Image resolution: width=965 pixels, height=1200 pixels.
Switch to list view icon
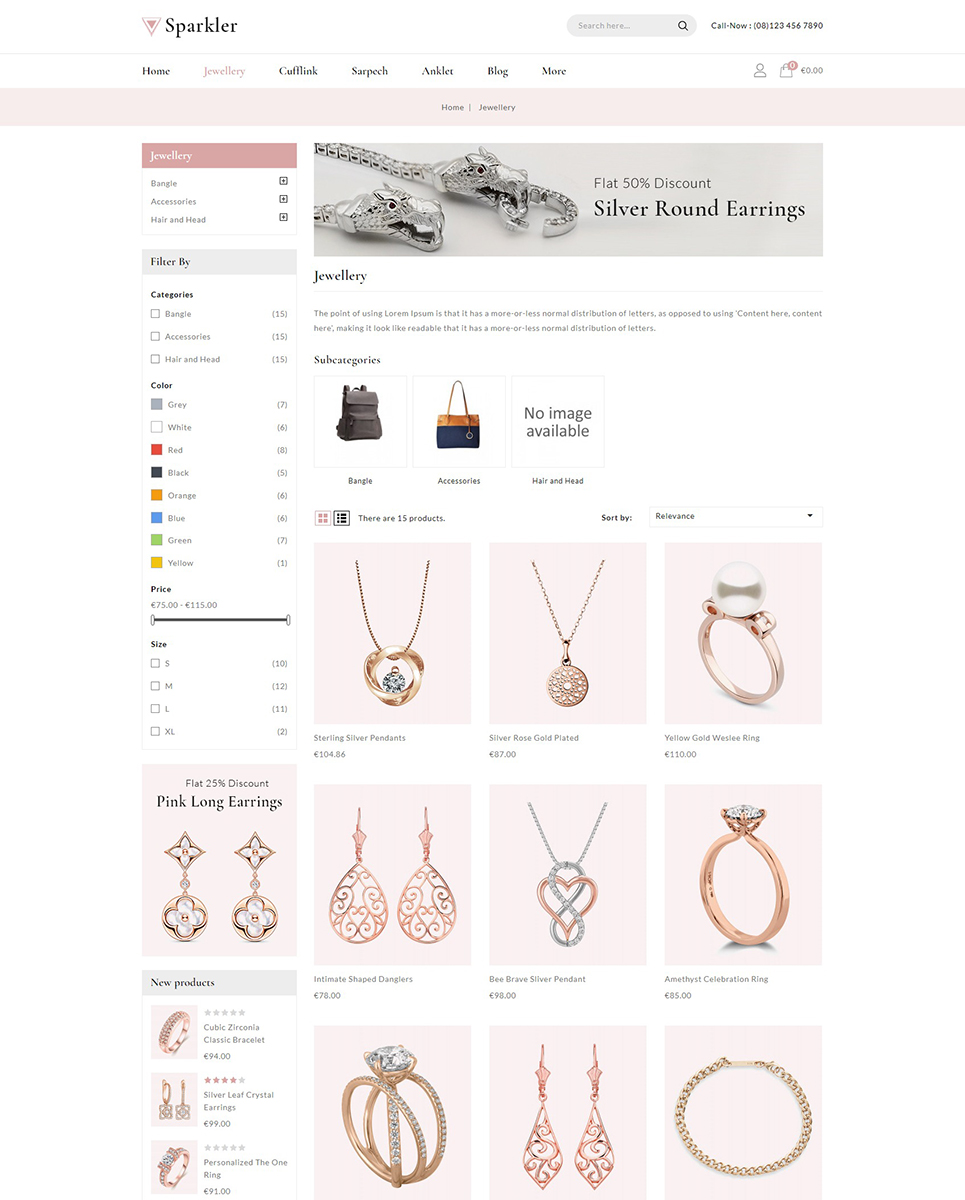coord(342,518)
